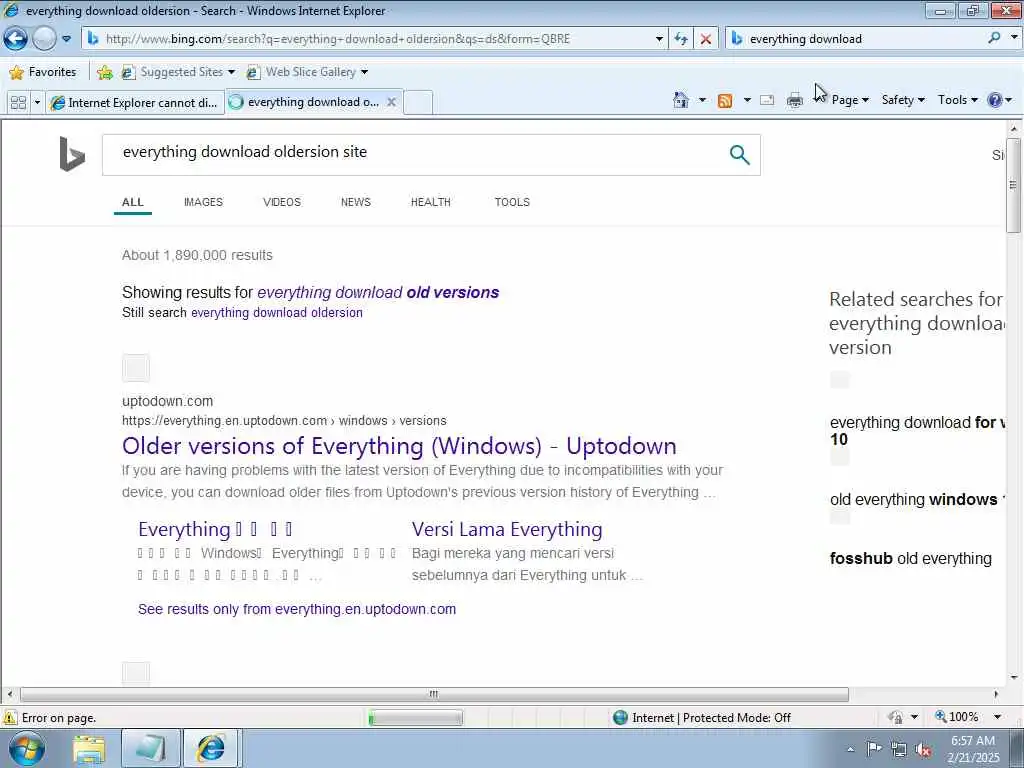Viewport: 1024px width, 768px height.
Task: Close the 'everything download o...' tab
Action: click(x=391, y=102)
